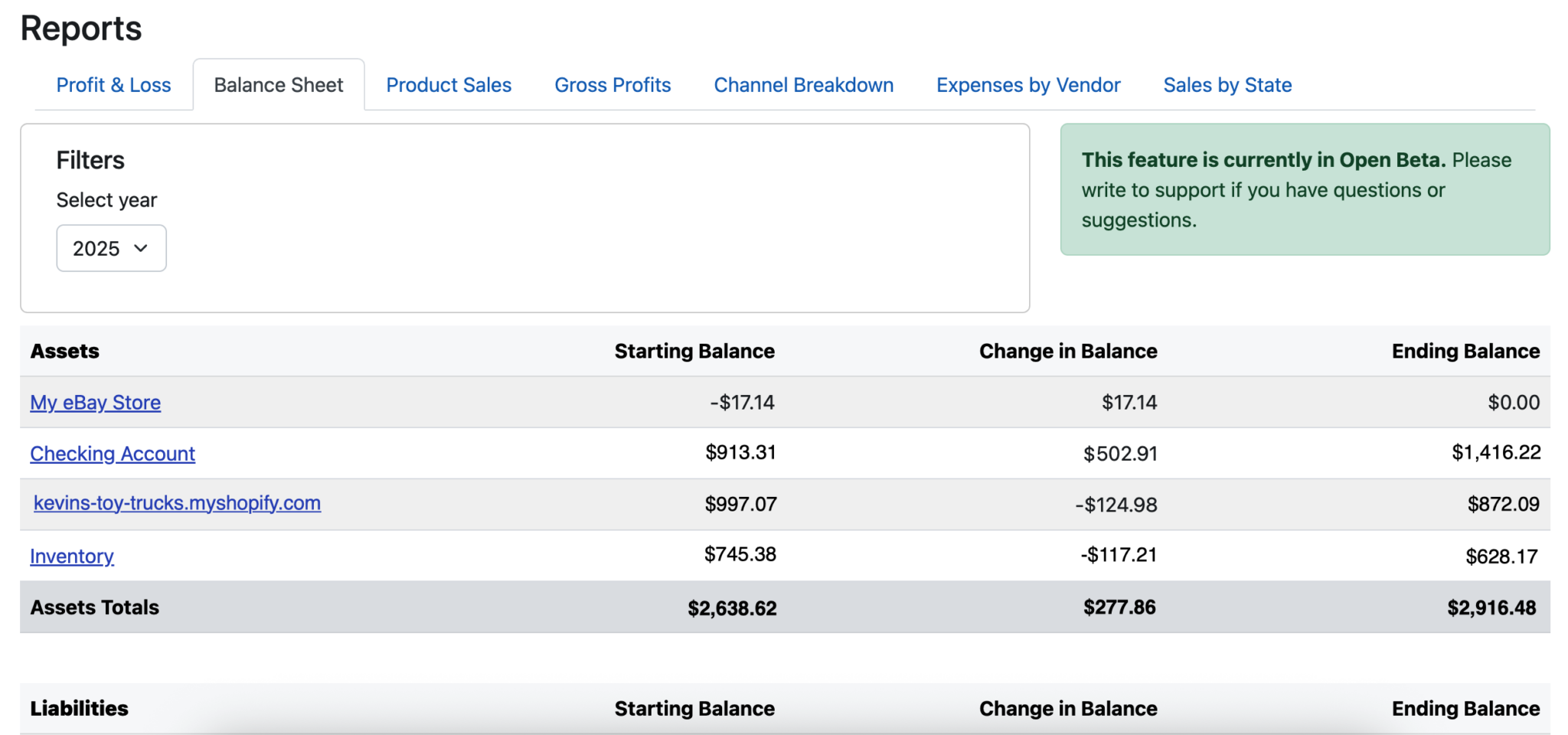
Task: Expand the 2025 year picker chevron
Action: coord(140,248)
